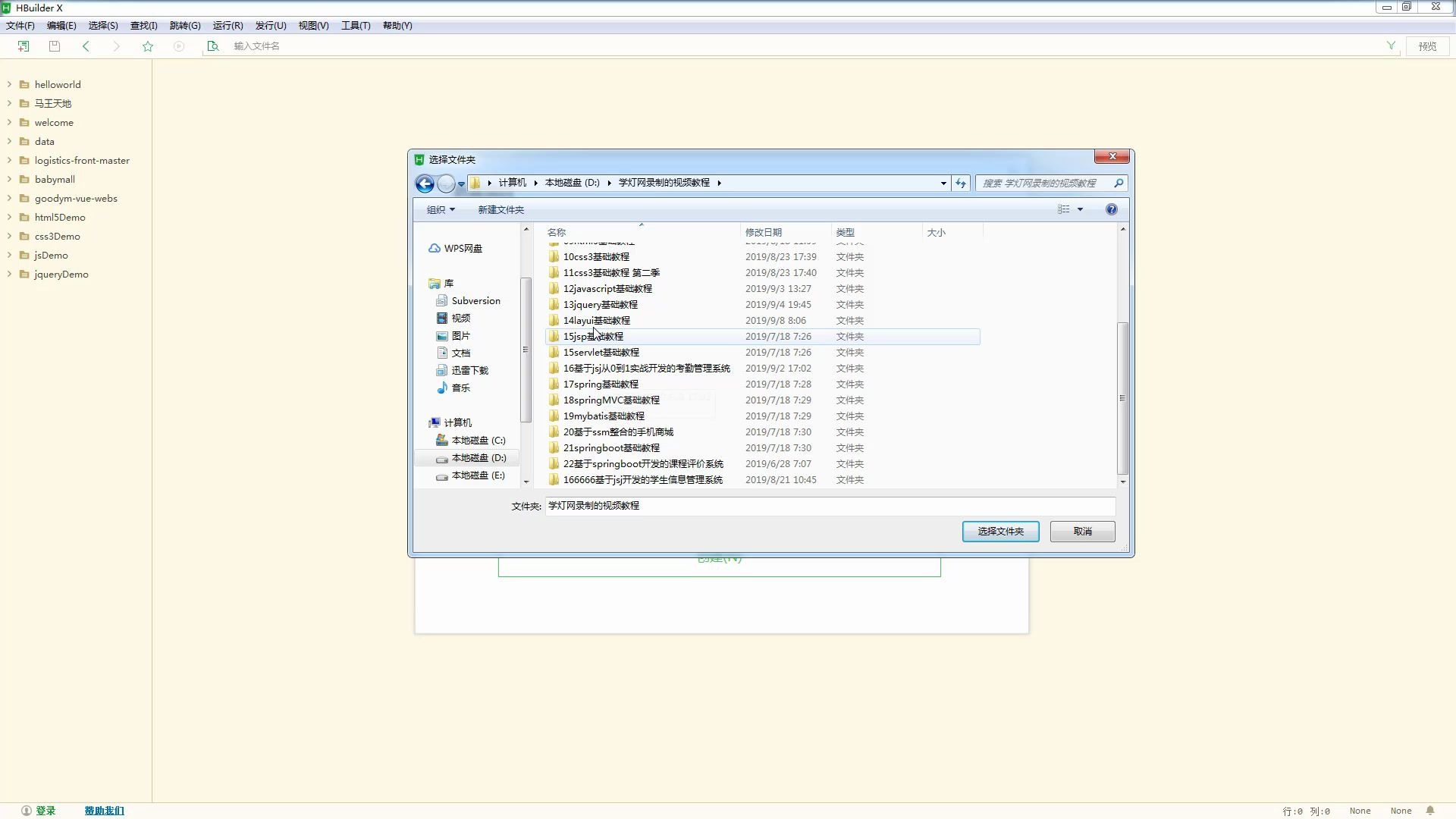The height and width of the screenshot is (819, 1456).
Task: Expand the jqueryDemo project tree node
Action: (x=9, y=275)
